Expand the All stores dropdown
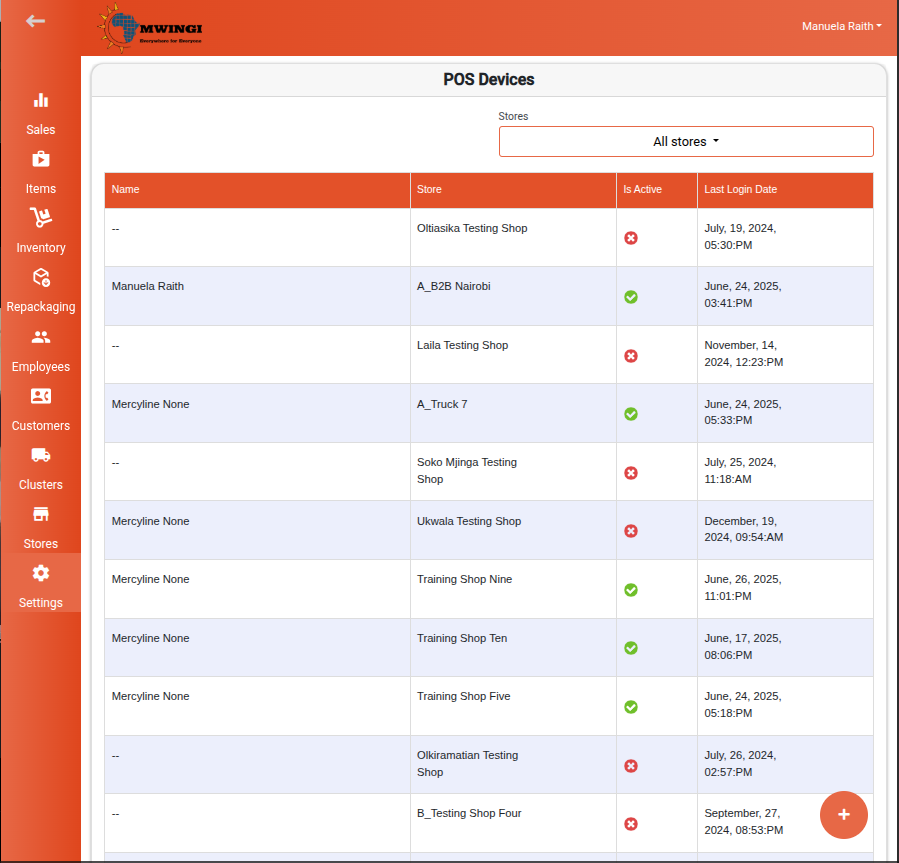 coord(686,142)
